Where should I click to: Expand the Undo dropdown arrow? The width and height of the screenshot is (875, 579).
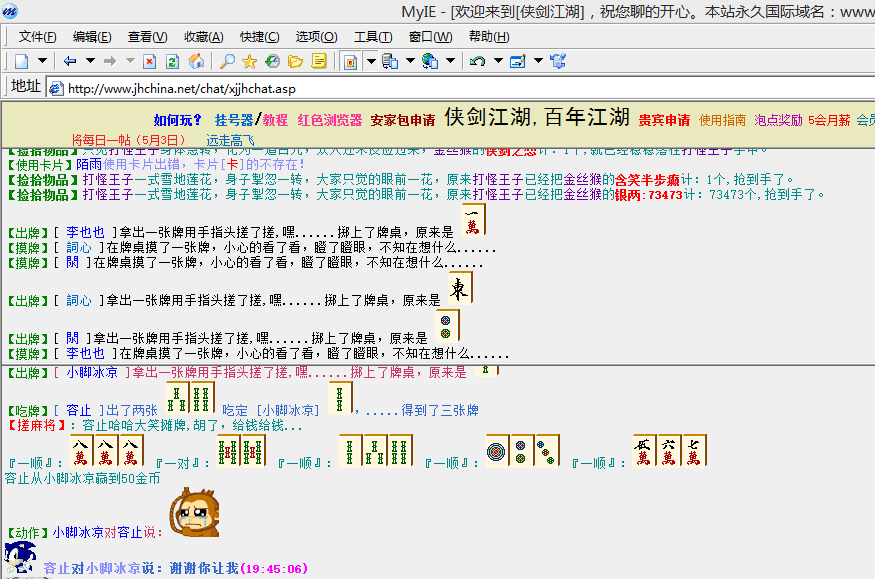tap(498, 60)
